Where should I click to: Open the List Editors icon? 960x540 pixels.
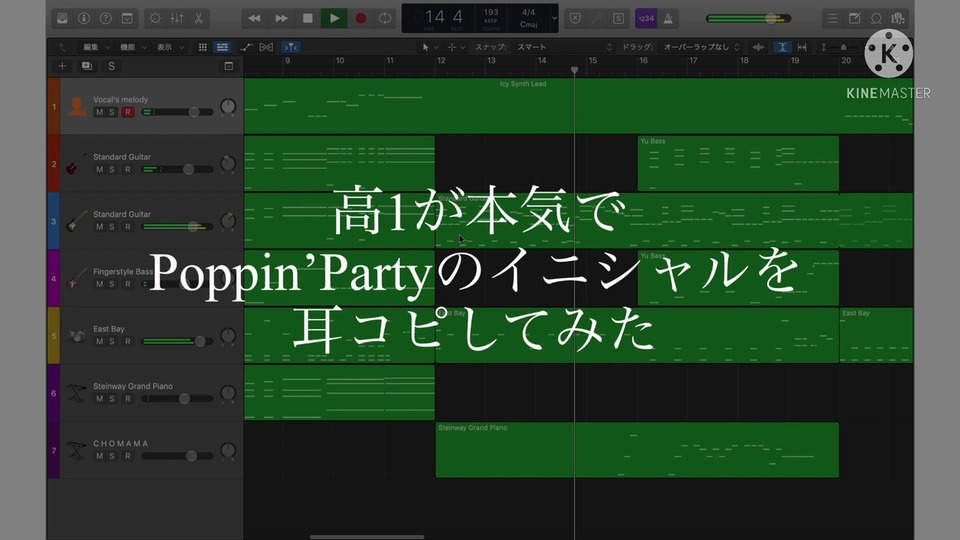click(832, 18)
